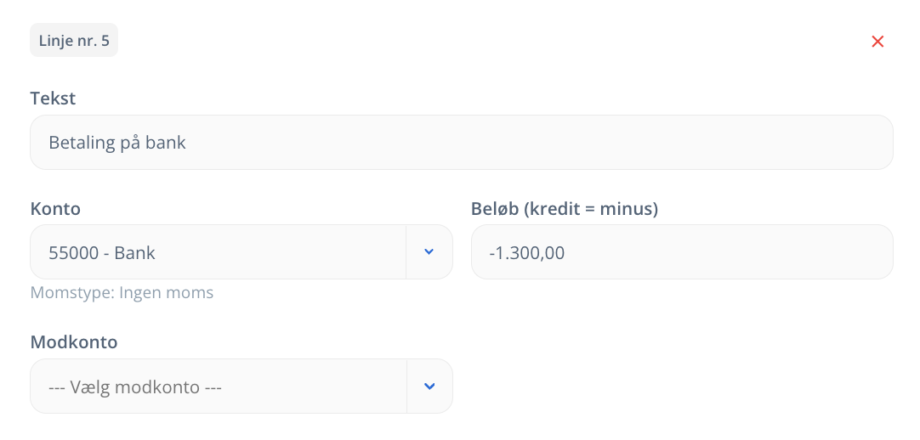This screenshot has height=440, width=920.
Task: Open the Konto account selector
Action: pos(241,252)
